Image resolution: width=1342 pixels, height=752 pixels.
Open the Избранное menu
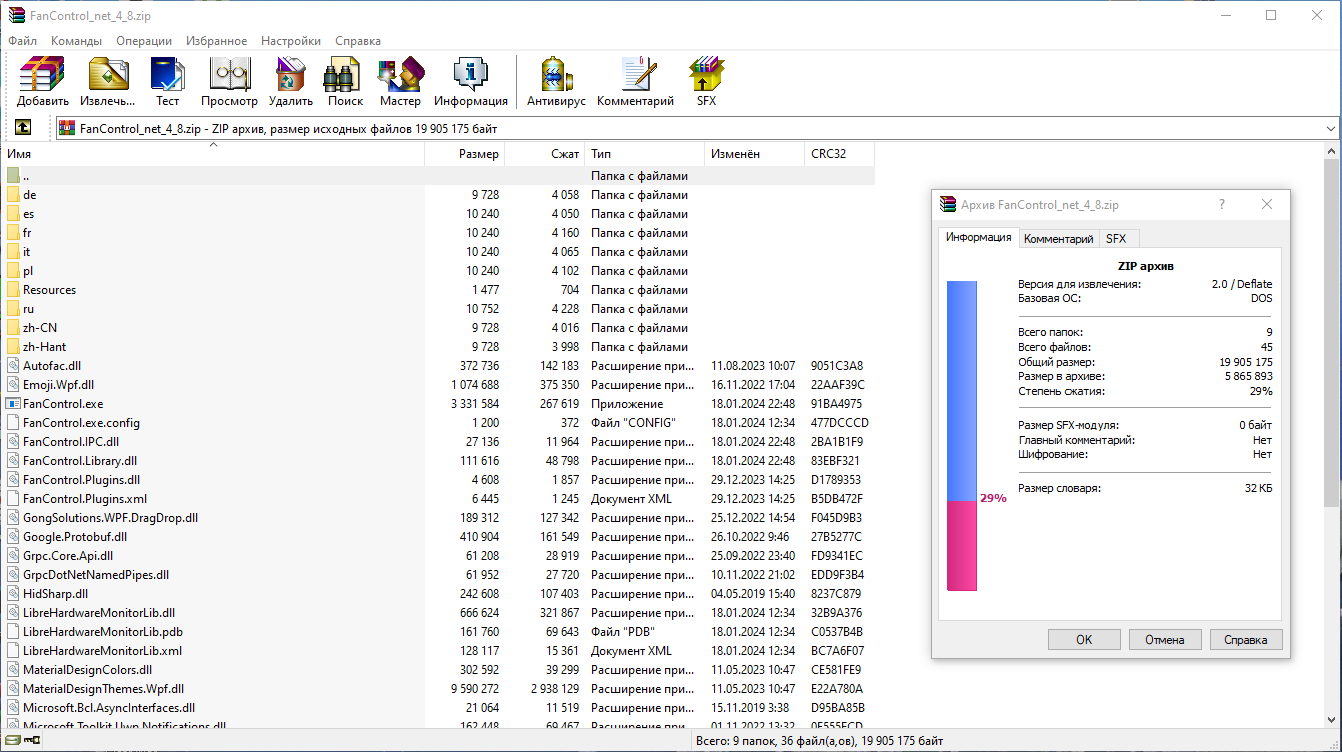[x=216, y=41]
